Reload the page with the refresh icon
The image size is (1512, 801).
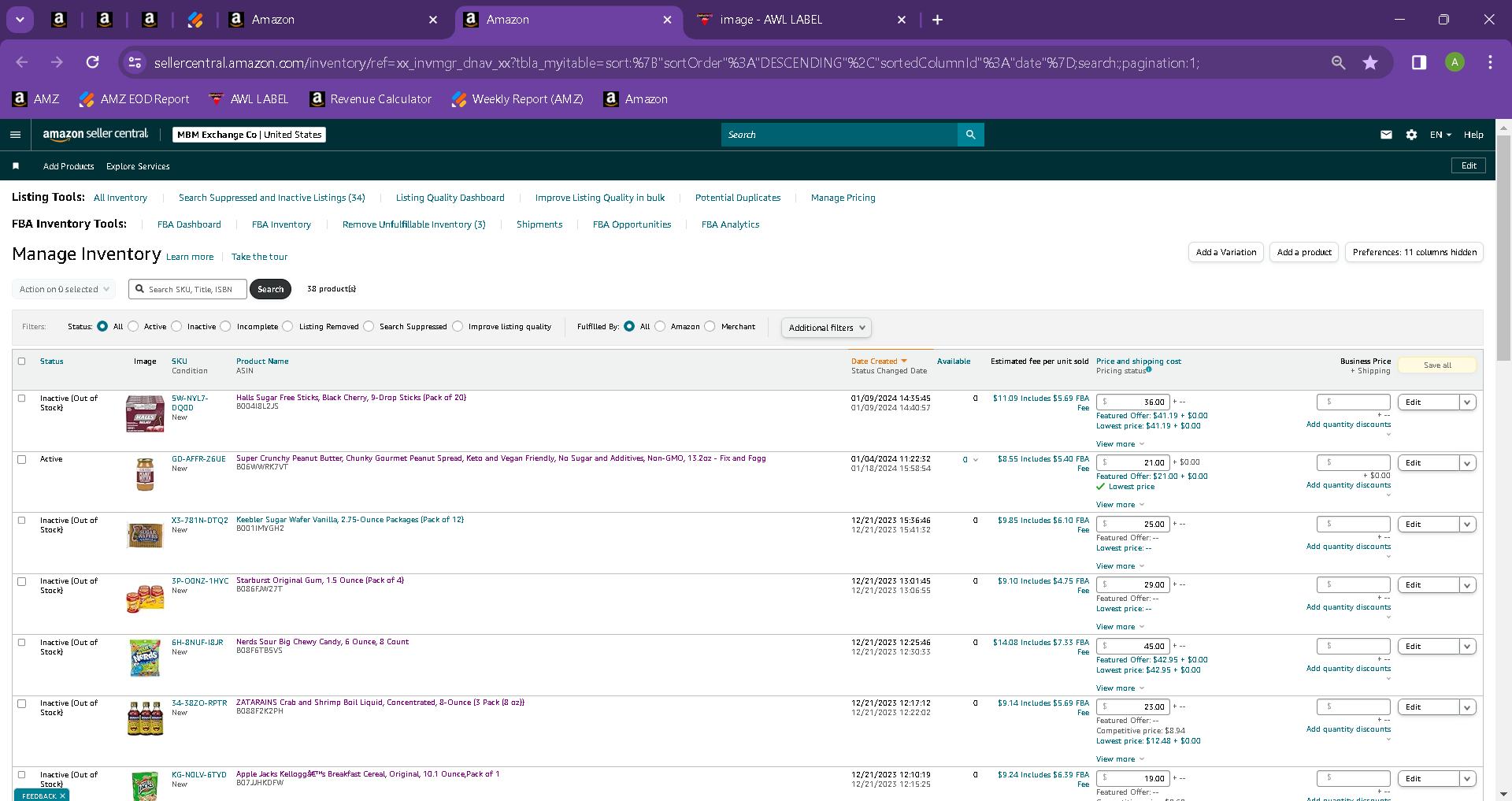click(x=93, y=62)
